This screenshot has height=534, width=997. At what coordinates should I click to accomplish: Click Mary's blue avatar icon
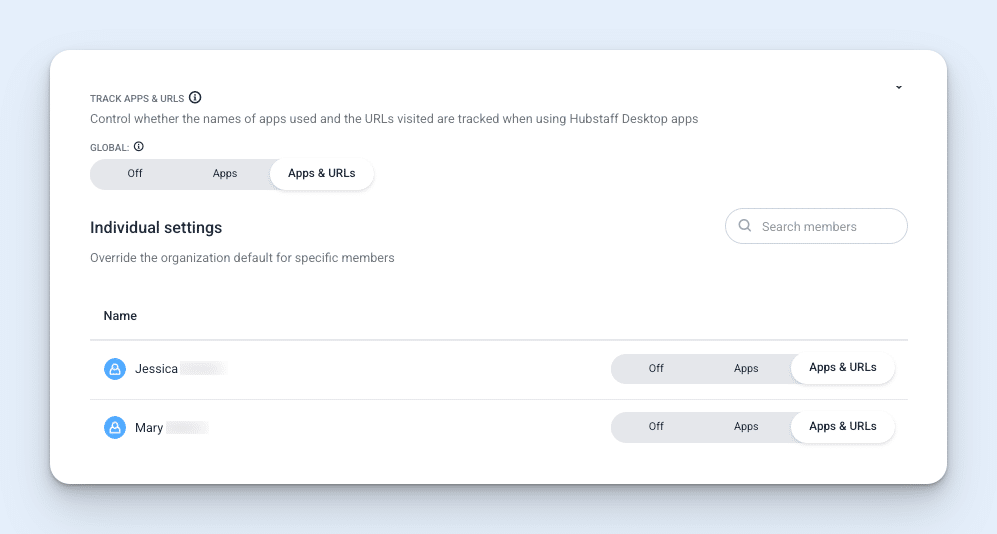click(115, 427)
